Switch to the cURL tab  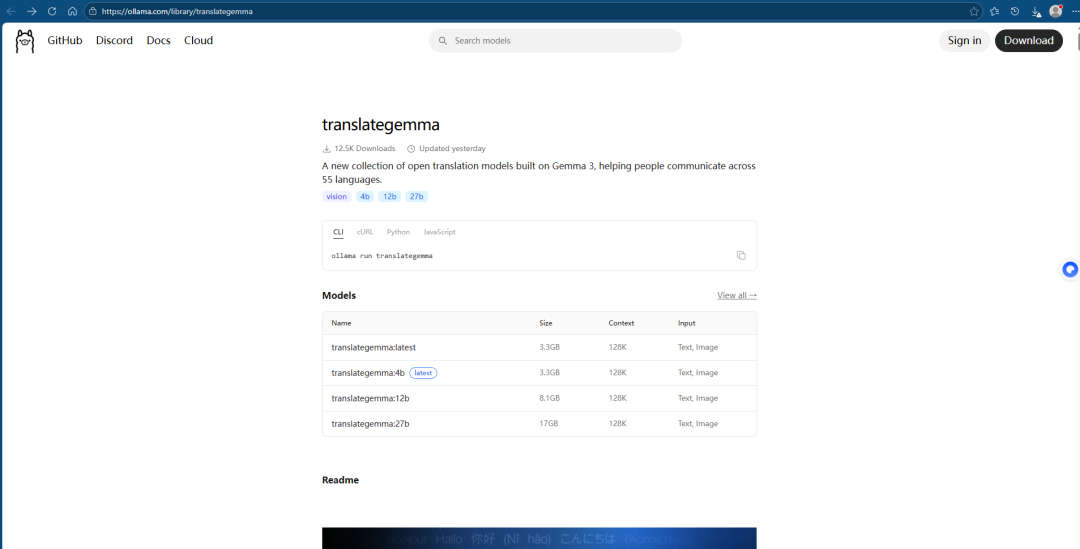[x=365, y=232]
